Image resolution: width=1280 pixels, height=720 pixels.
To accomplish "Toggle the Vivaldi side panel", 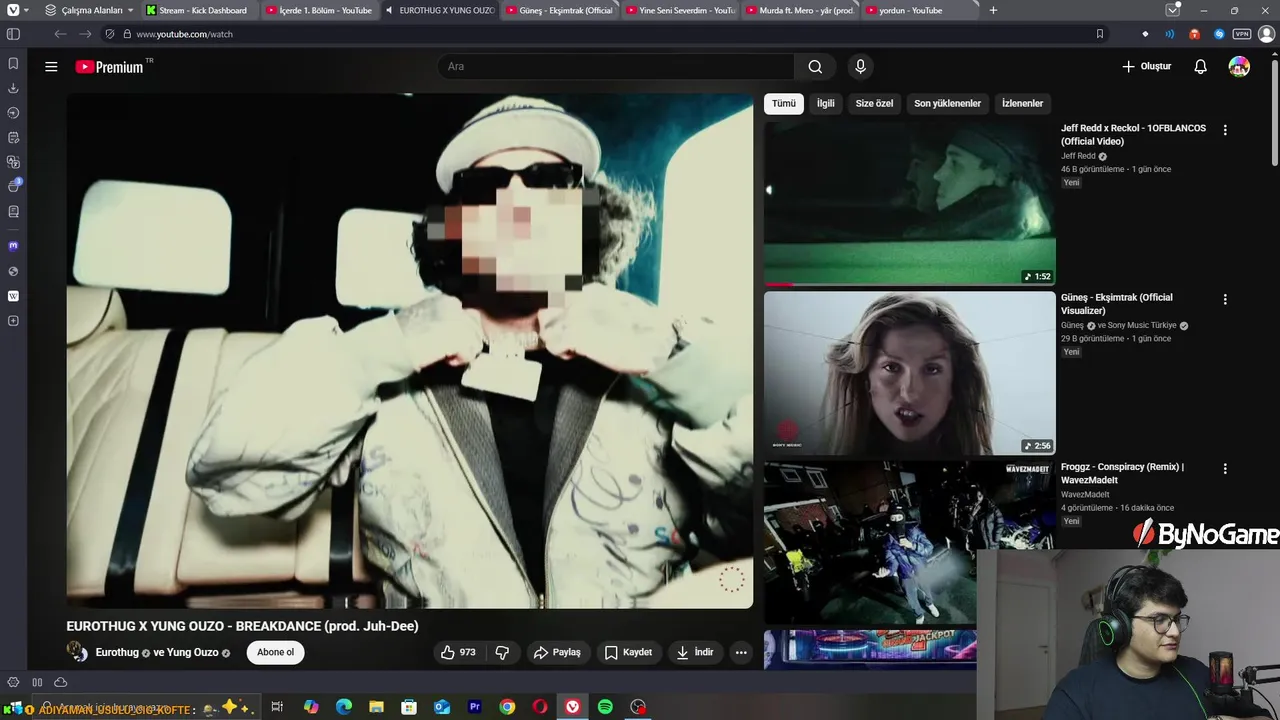I will (x=13, y=34).
